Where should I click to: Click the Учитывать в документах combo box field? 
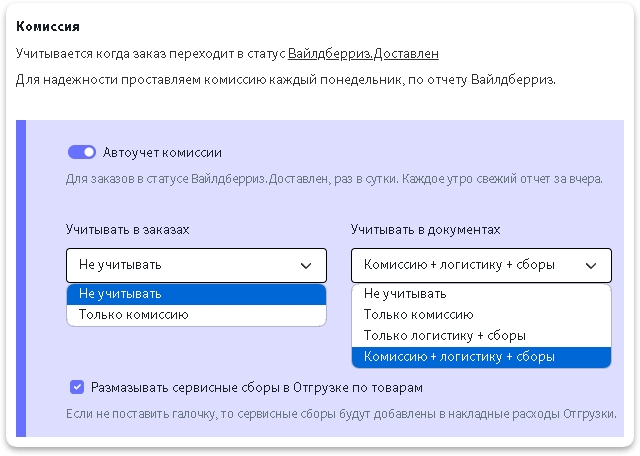pyautogui.click(x=465, y=266)
